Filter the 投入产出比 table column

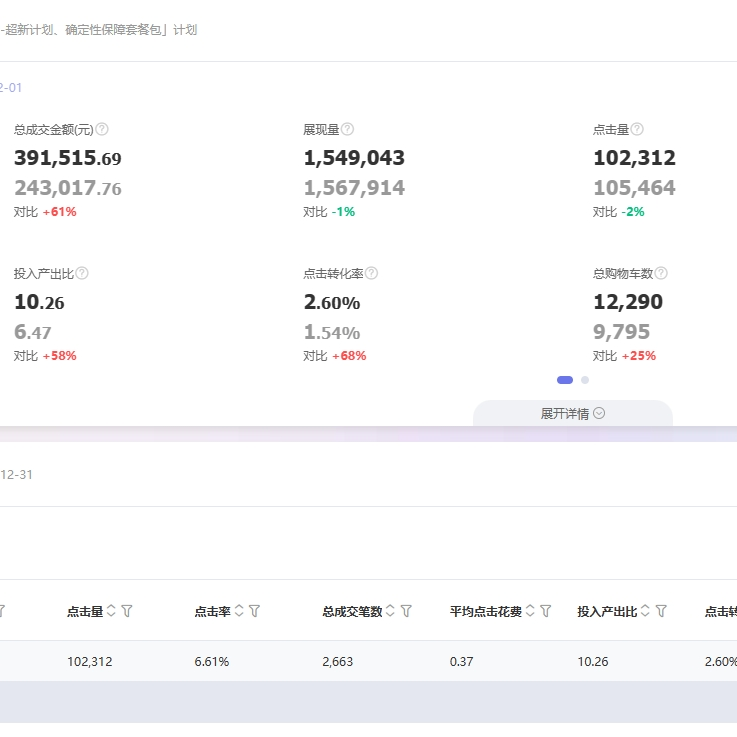point(661,611)
